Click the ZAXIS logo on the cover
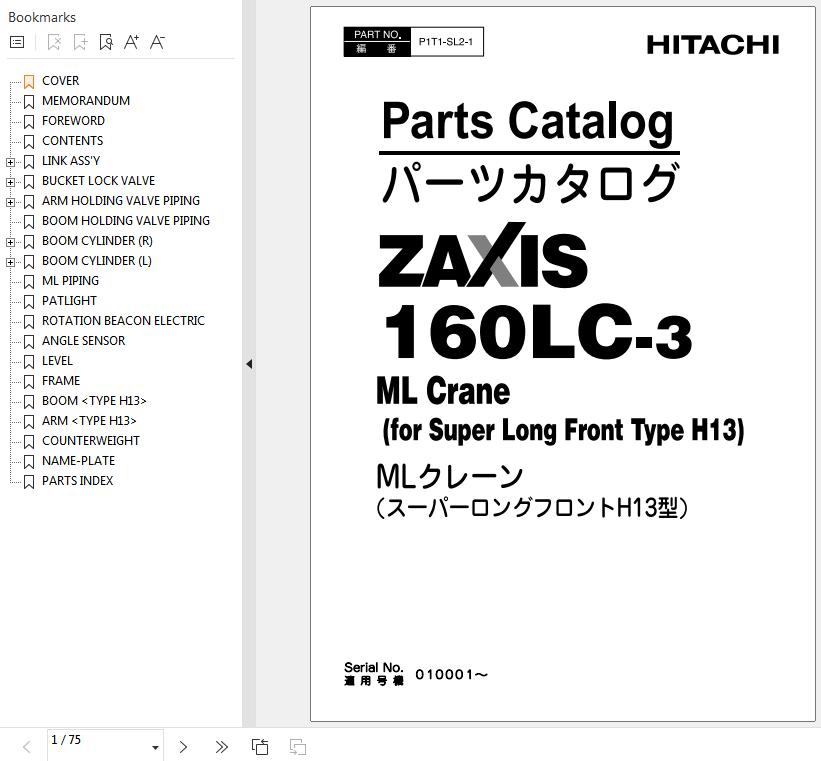 click(482, 255)
